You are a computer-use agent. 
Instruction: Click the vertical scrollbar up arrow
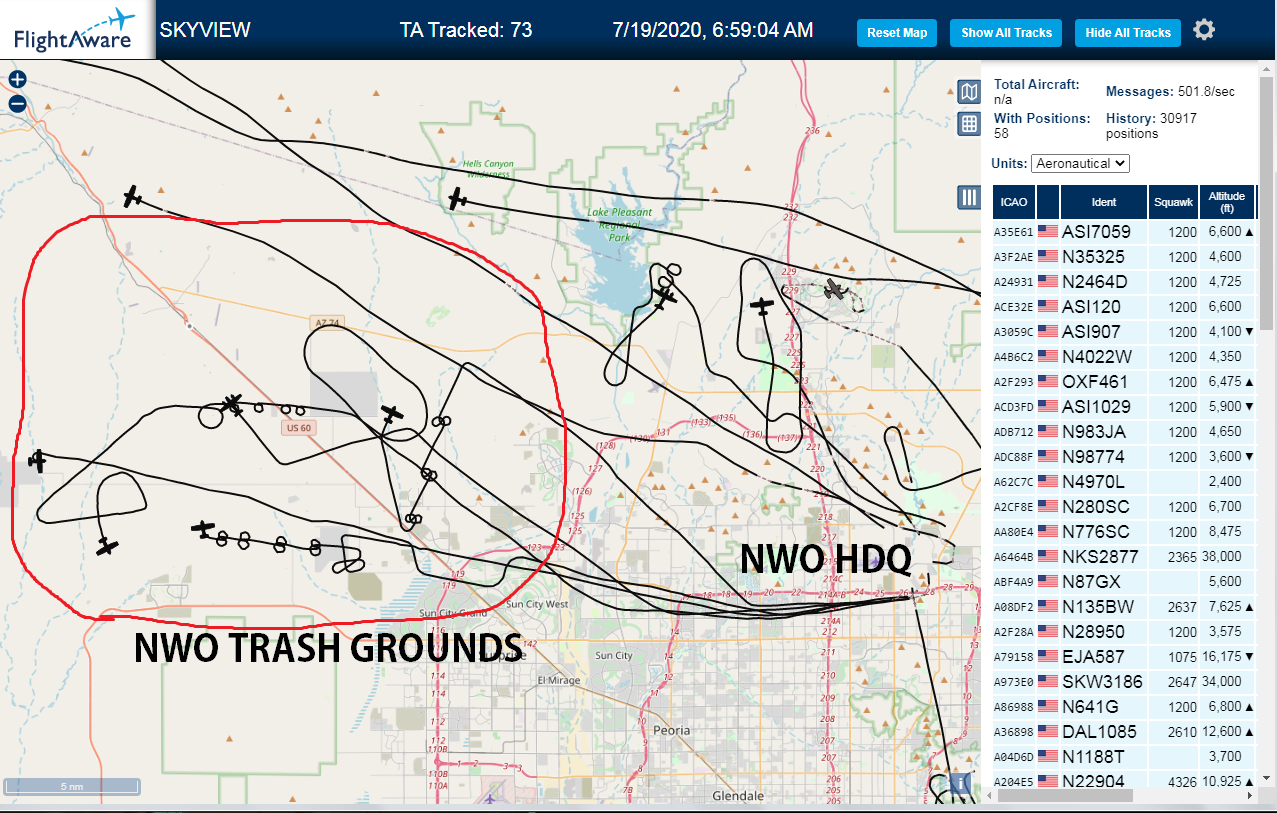point(1267,69)
